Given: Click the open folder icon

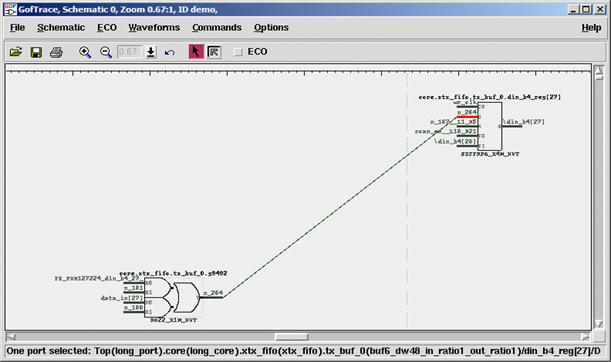Looking at the screenshot, I should click(16, 52).
